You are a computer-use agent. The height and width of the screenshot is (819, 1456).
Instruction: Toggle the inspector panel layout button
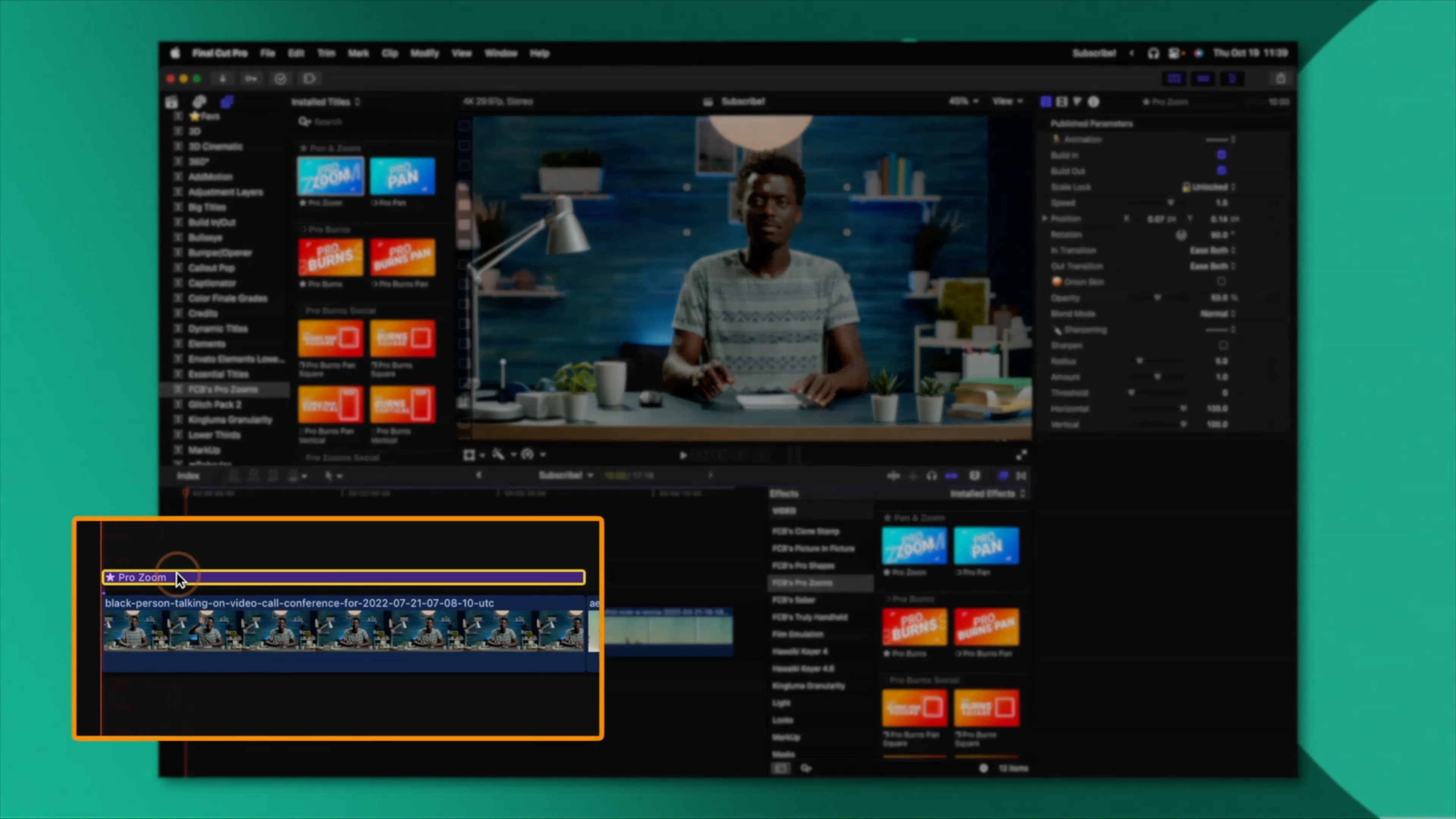click(1232, 78)
